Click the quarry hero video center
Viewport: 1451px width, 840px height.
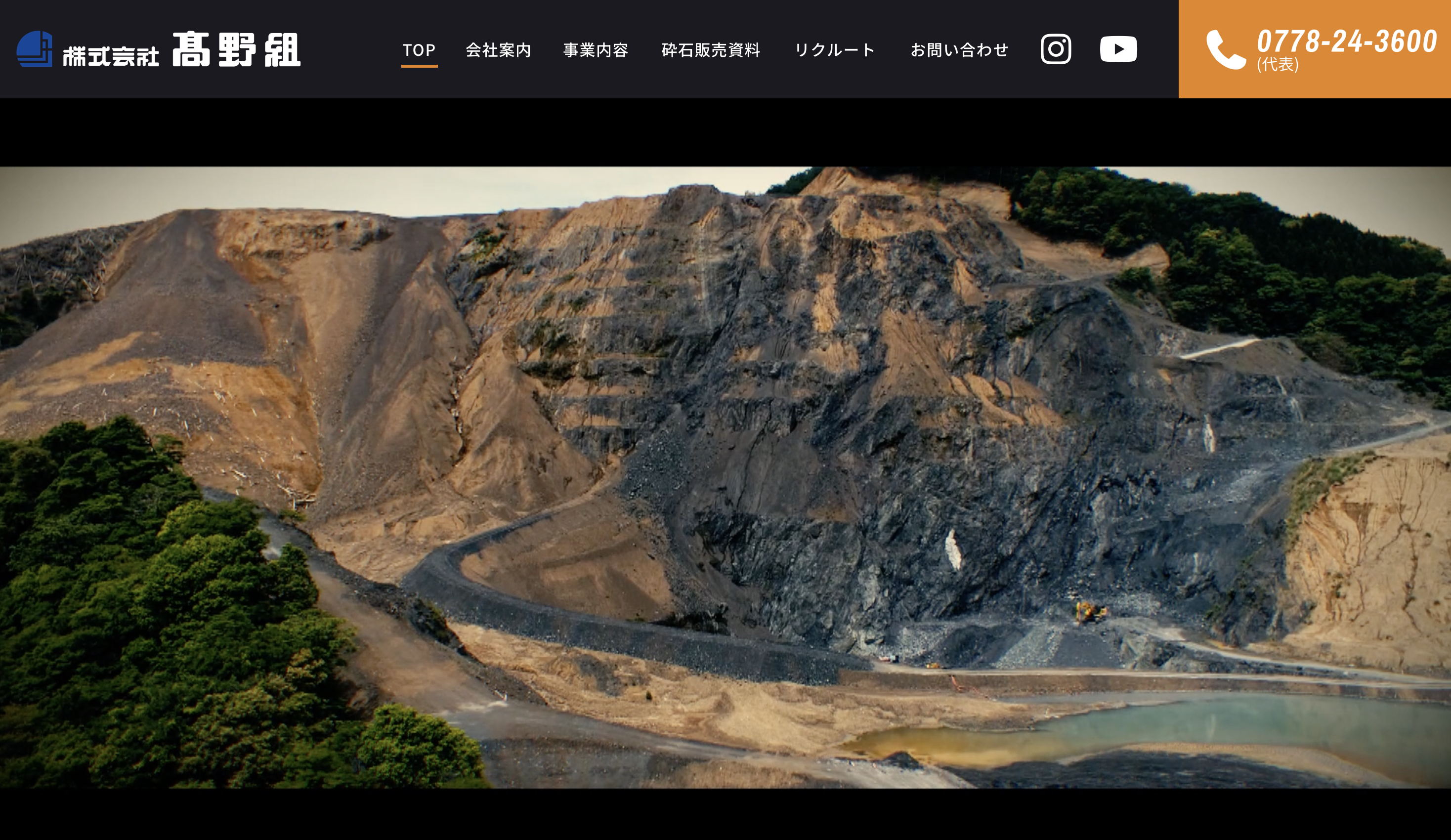coord(725,477)
